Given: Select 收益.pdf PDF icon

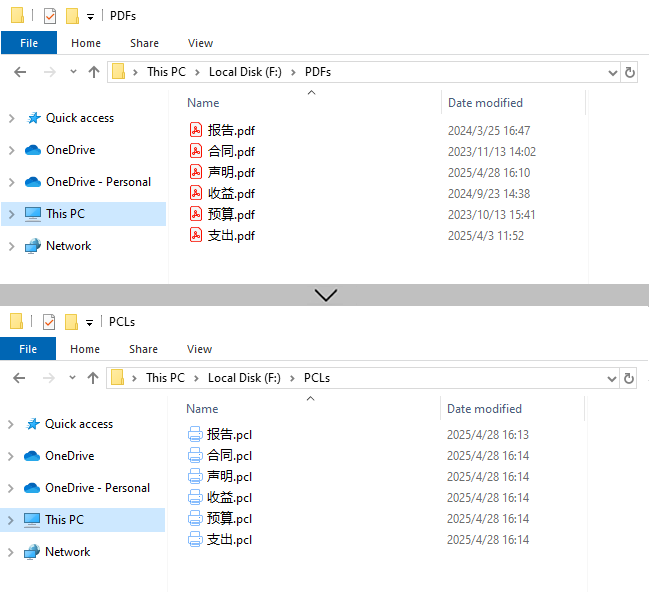Looking at the screenshot, I should point(196,193).
